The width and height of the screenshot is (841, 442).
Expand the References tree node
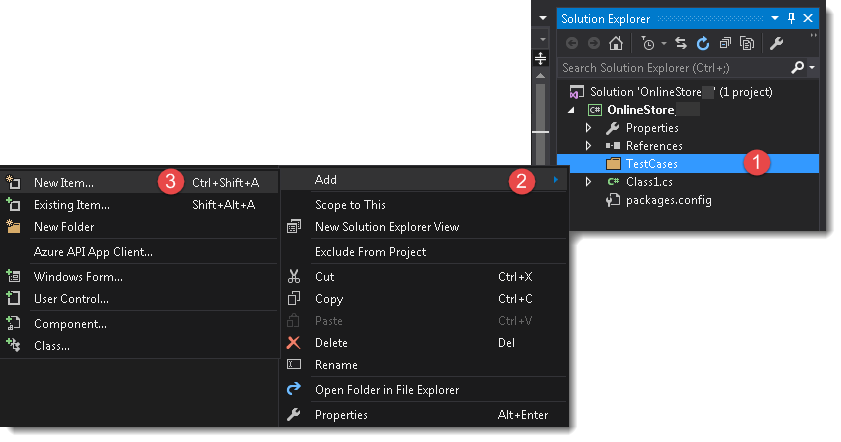[x=588, y=146]
